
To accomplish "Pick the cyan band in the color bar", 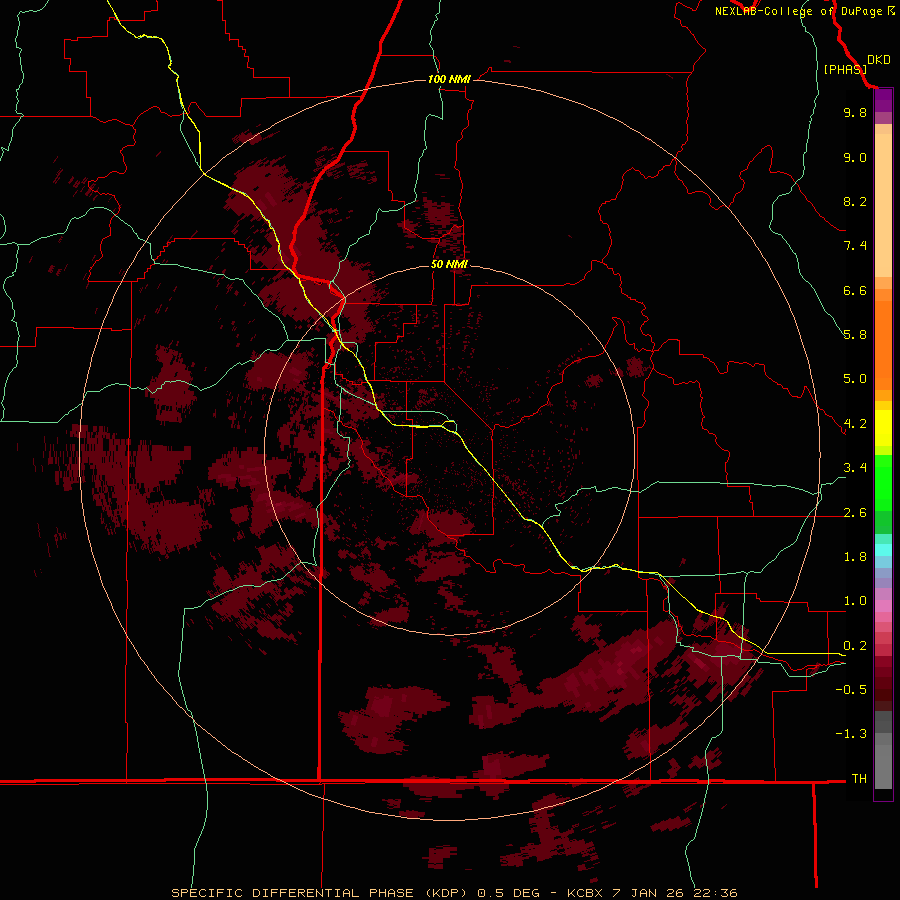I will [883, 550].
